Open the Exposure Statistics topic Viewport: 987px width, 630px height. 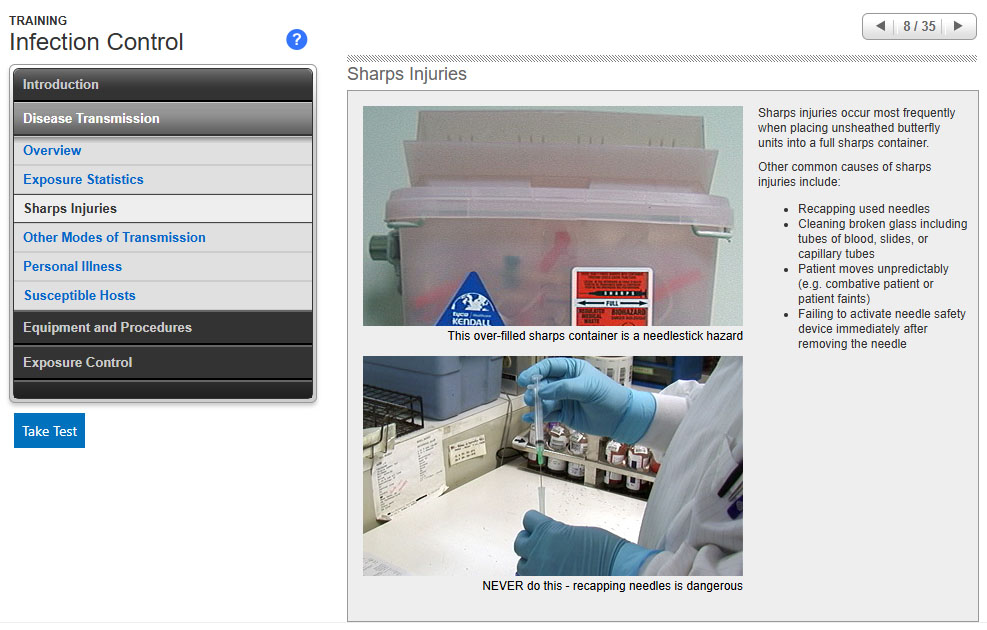[84, 180]
